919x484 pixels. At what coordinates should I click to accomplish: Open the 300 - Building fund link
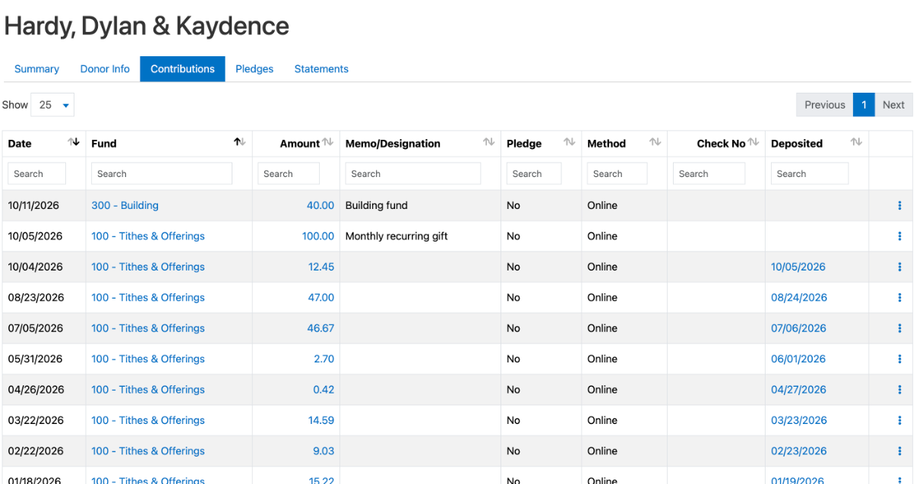[x=125, y=206]
